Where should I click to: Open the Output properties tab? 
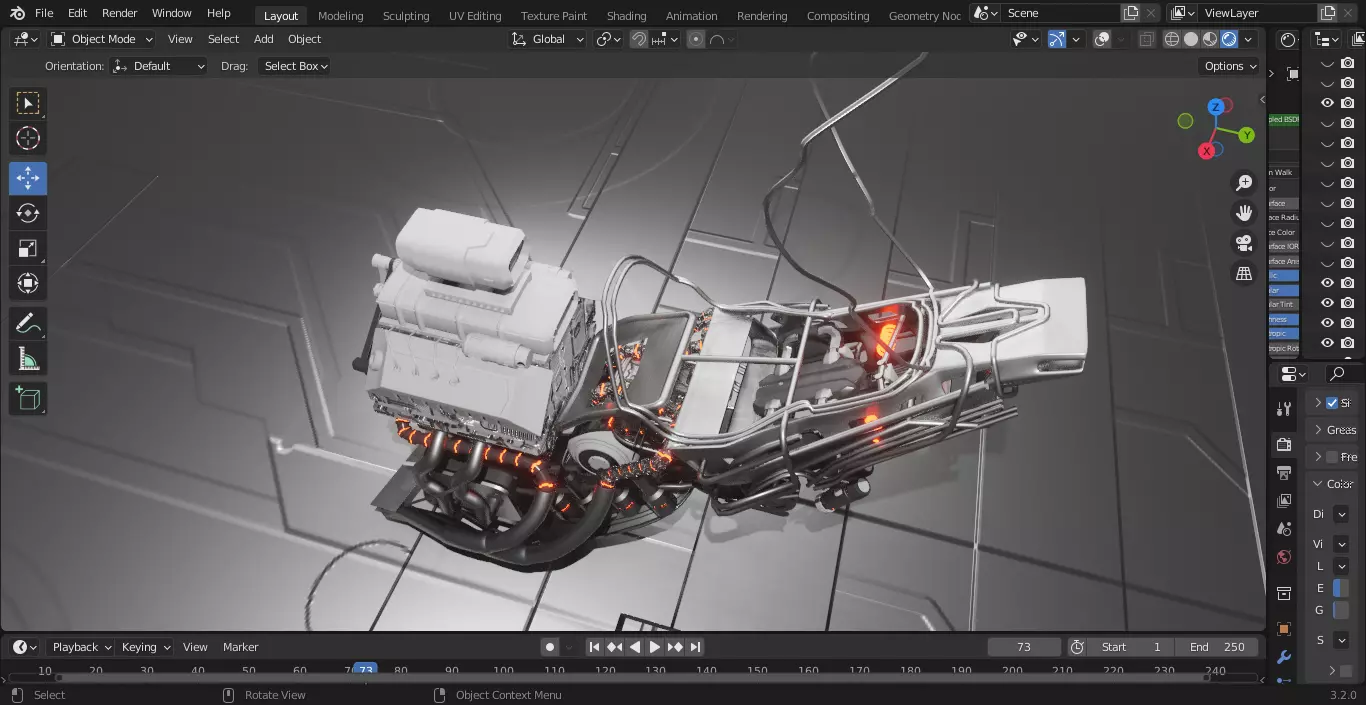point(1284,472)
